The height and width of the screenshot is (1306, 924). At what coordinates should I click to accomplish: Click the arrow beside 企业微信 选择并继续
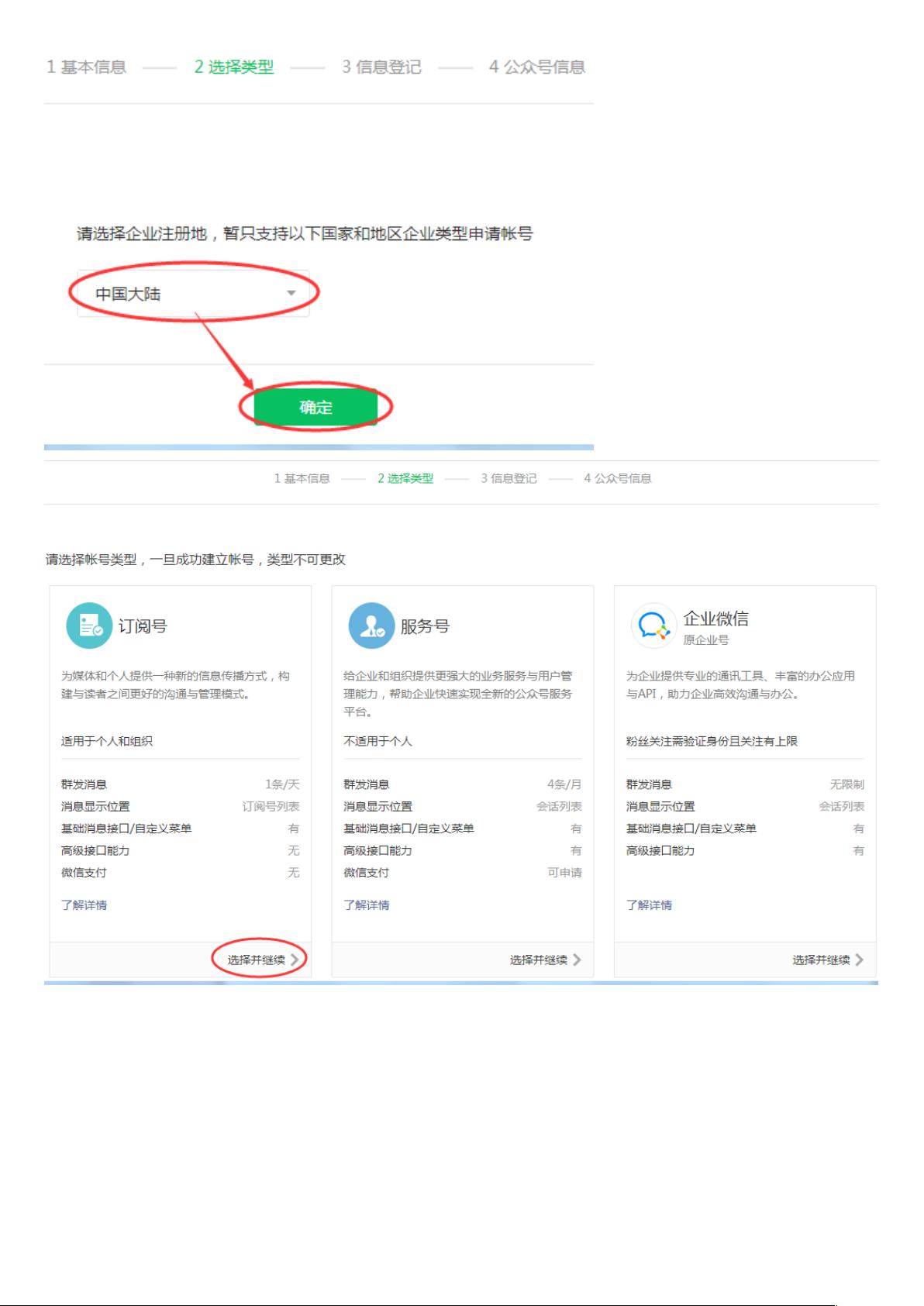(x=859, y=960)
